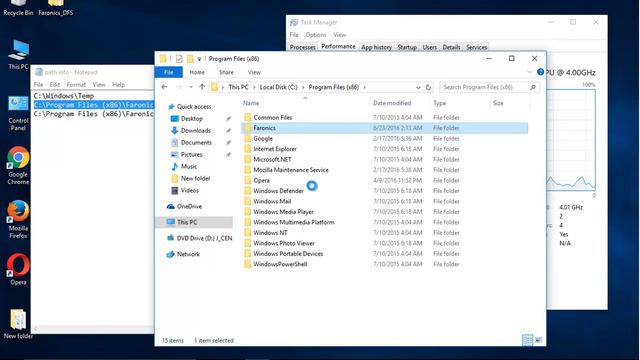Image resolution: width=640 pixels, height=360 pixels.
Task: Expand This PC breadcrumb chevron
Action: (253, 87)
